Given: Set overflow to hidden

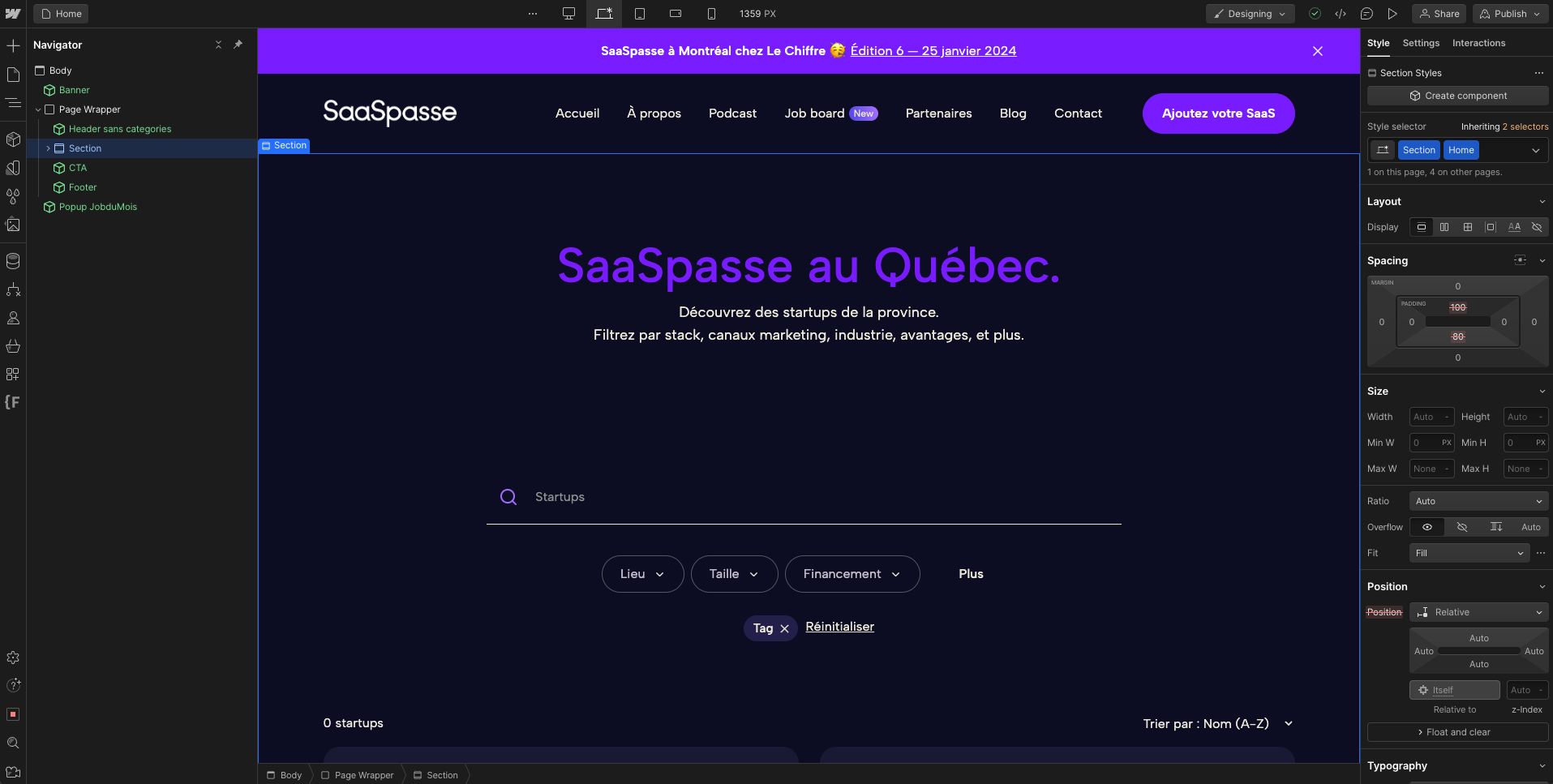Looking at the screenshot, I should (x=1462, y=527).
